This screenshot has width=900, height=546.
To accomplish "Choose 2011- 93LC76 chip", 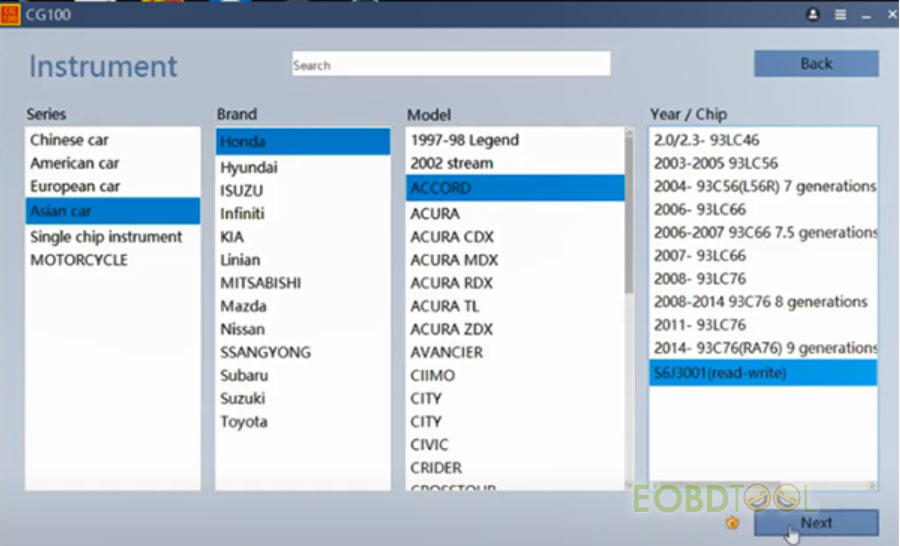I will click(x=763, y=325).
